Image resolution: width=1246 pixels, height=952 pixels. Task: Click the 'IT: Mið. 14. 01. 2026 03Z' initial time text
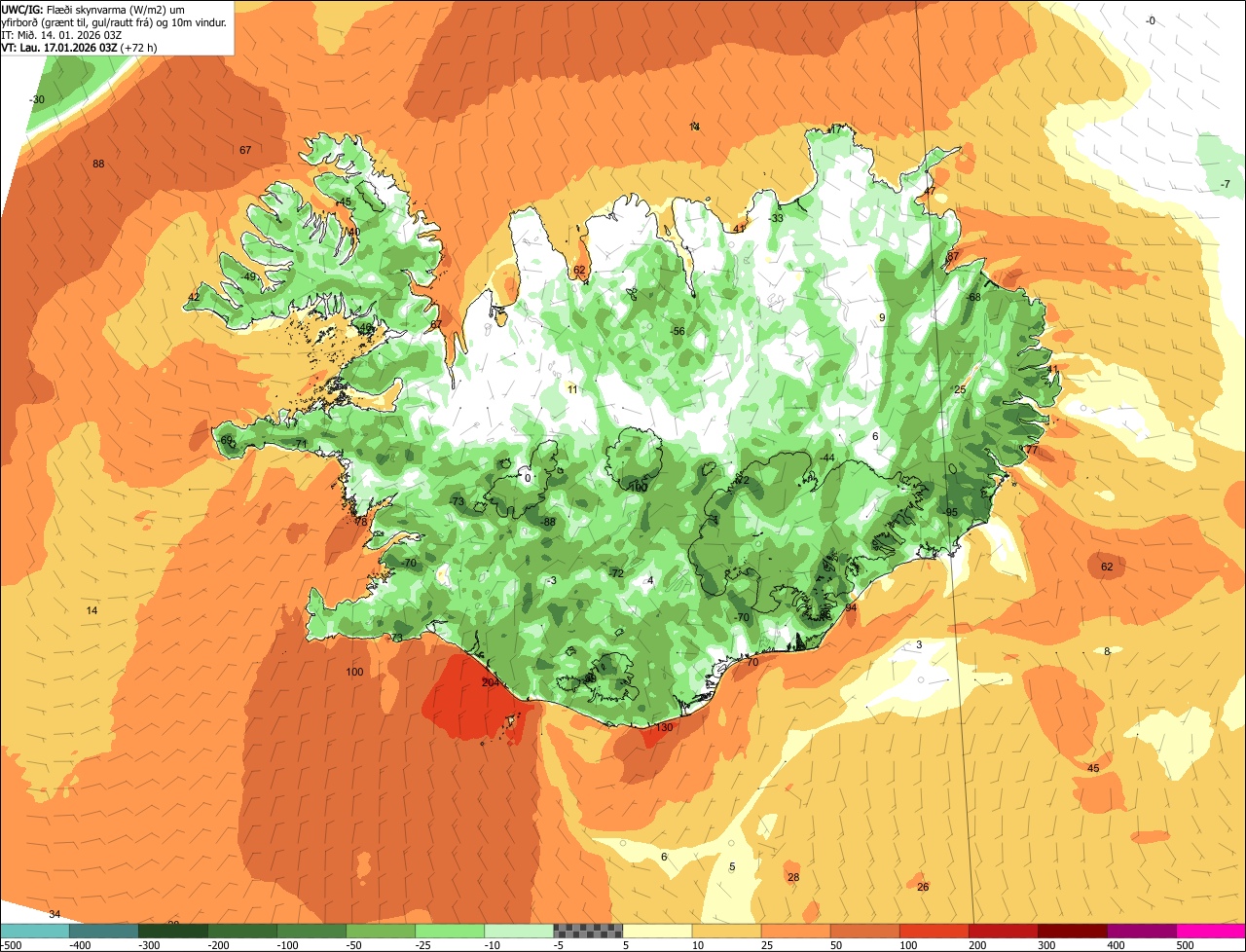[x=61, y=34]
